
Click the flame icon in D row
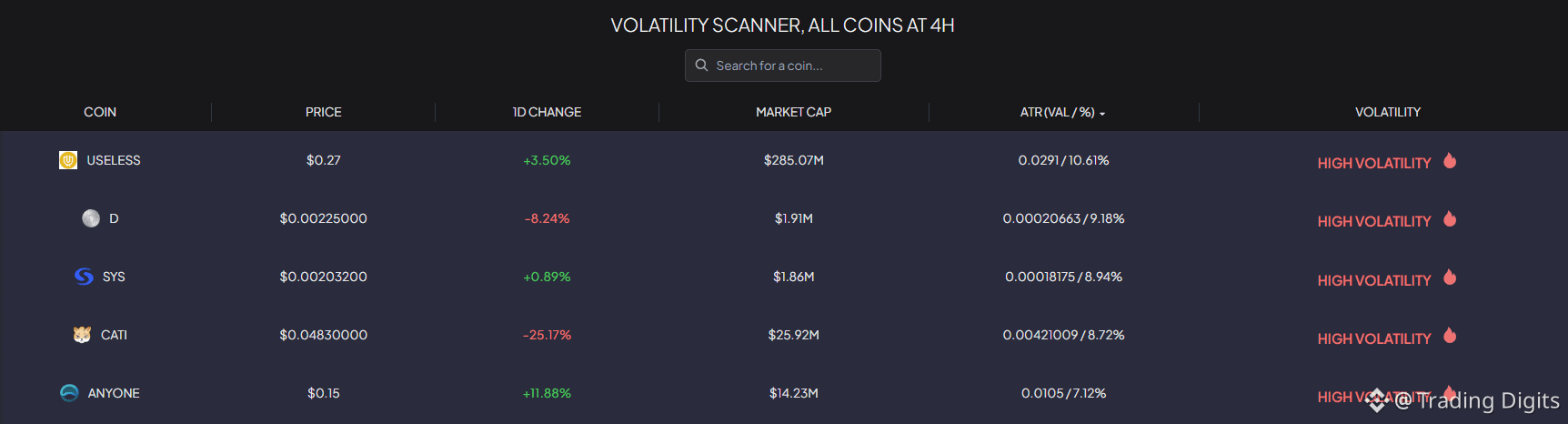click(x=1450, y=219)
